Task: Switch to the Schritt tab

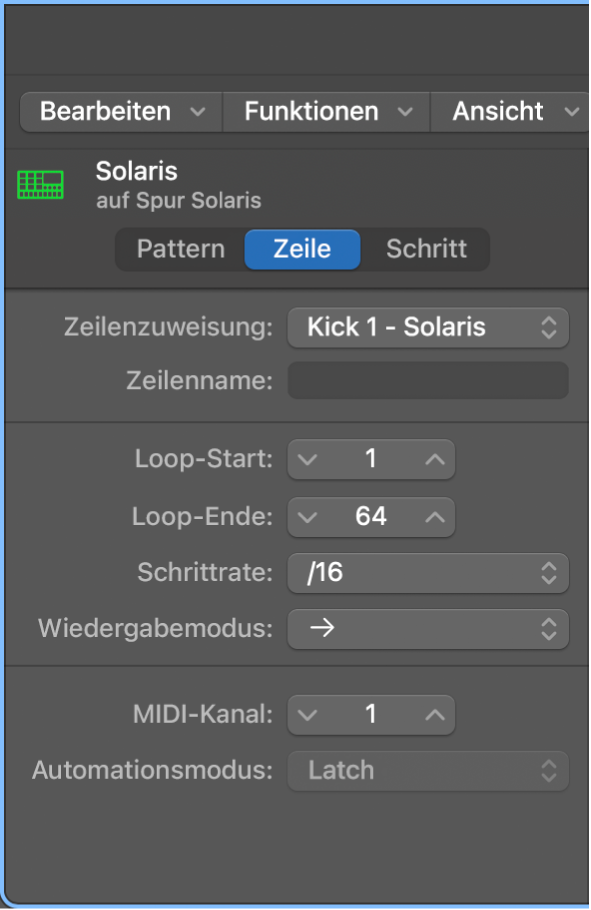Action: (x=425, y=249)
